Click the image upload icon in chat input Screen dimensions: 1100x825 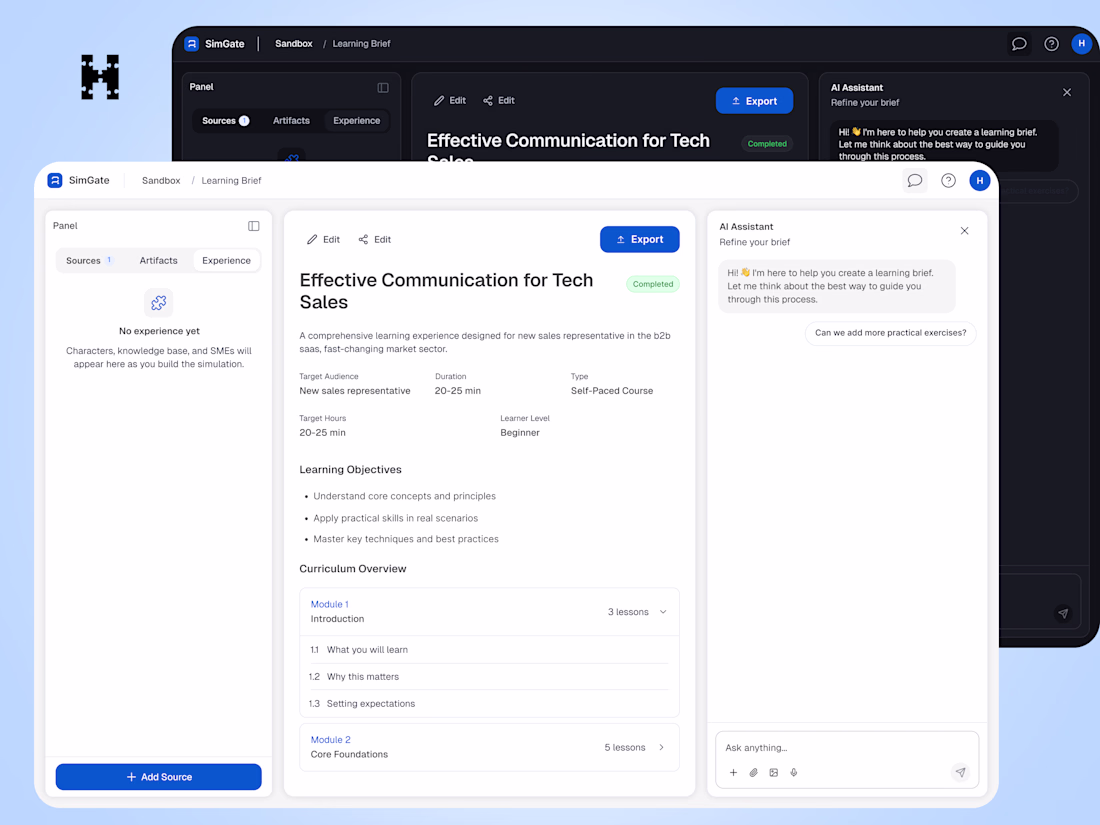(773, 772)
